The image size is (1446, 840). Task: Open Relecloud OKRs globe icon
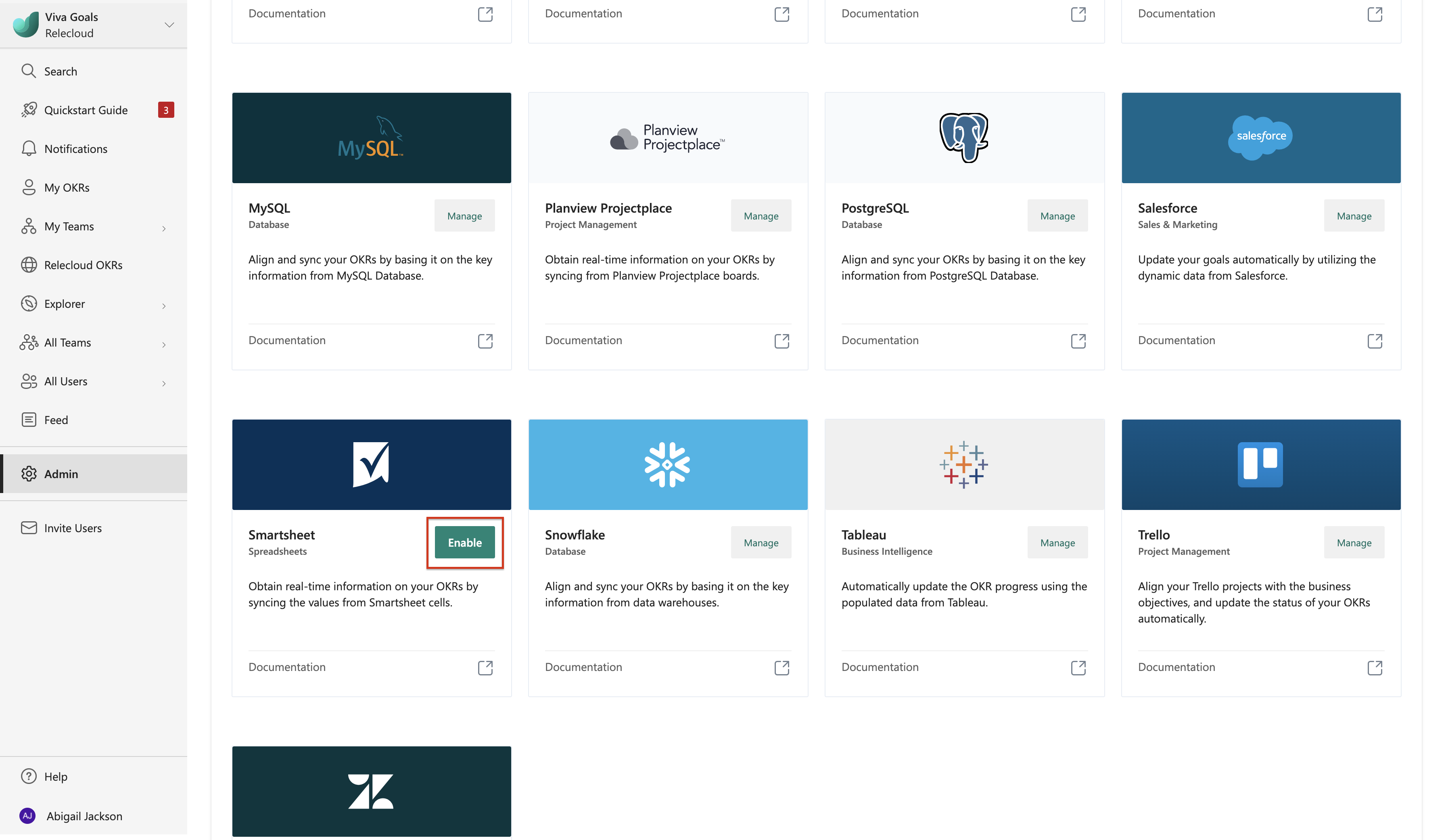29,265
